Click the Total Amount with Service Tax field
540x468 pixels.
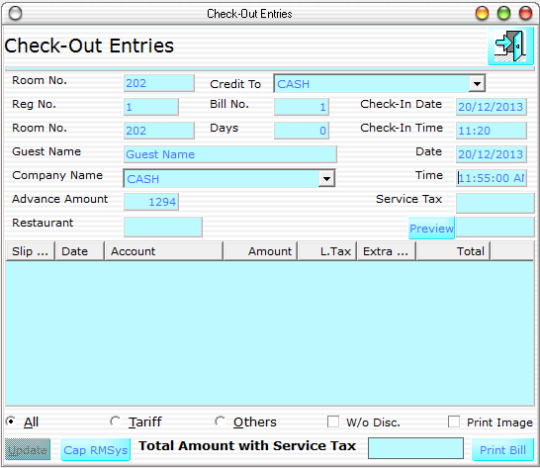tap(416, 448)
